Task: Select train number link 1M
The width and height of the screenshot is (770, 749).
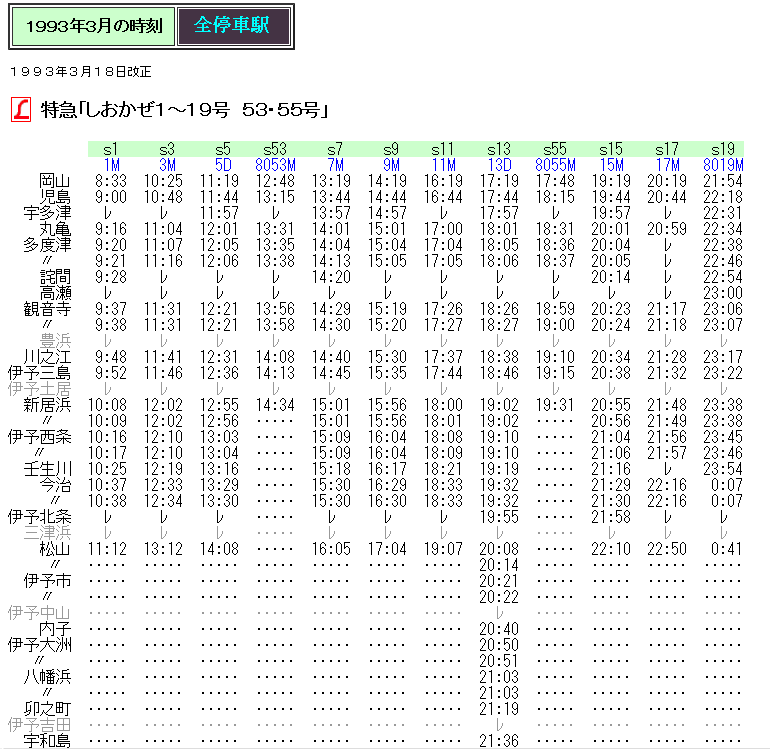Action: click(x=112, y=165)
